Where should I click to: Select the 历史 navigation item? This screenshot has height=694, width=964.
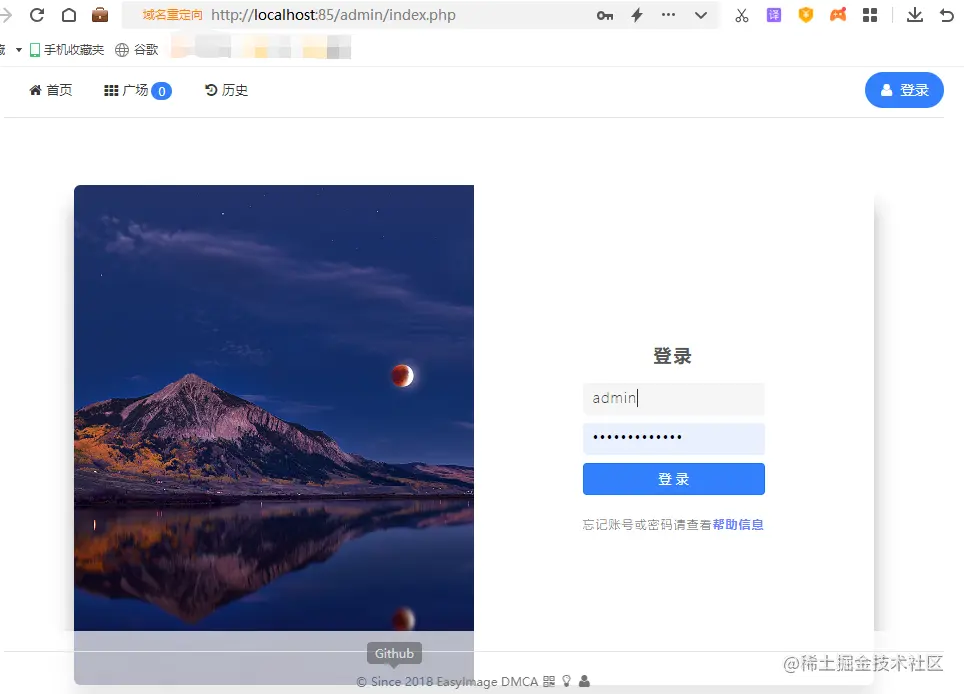(x=226, y=89)
